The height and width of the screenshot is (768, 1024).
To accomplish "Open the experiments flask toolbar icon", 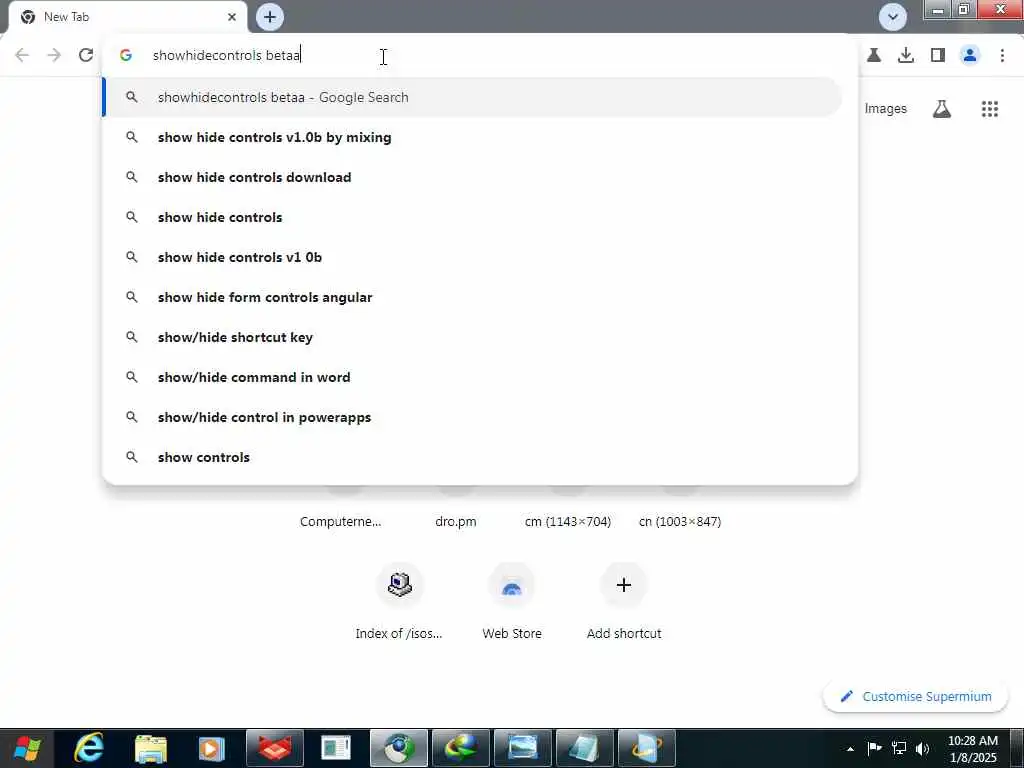I will coord(874,56).
